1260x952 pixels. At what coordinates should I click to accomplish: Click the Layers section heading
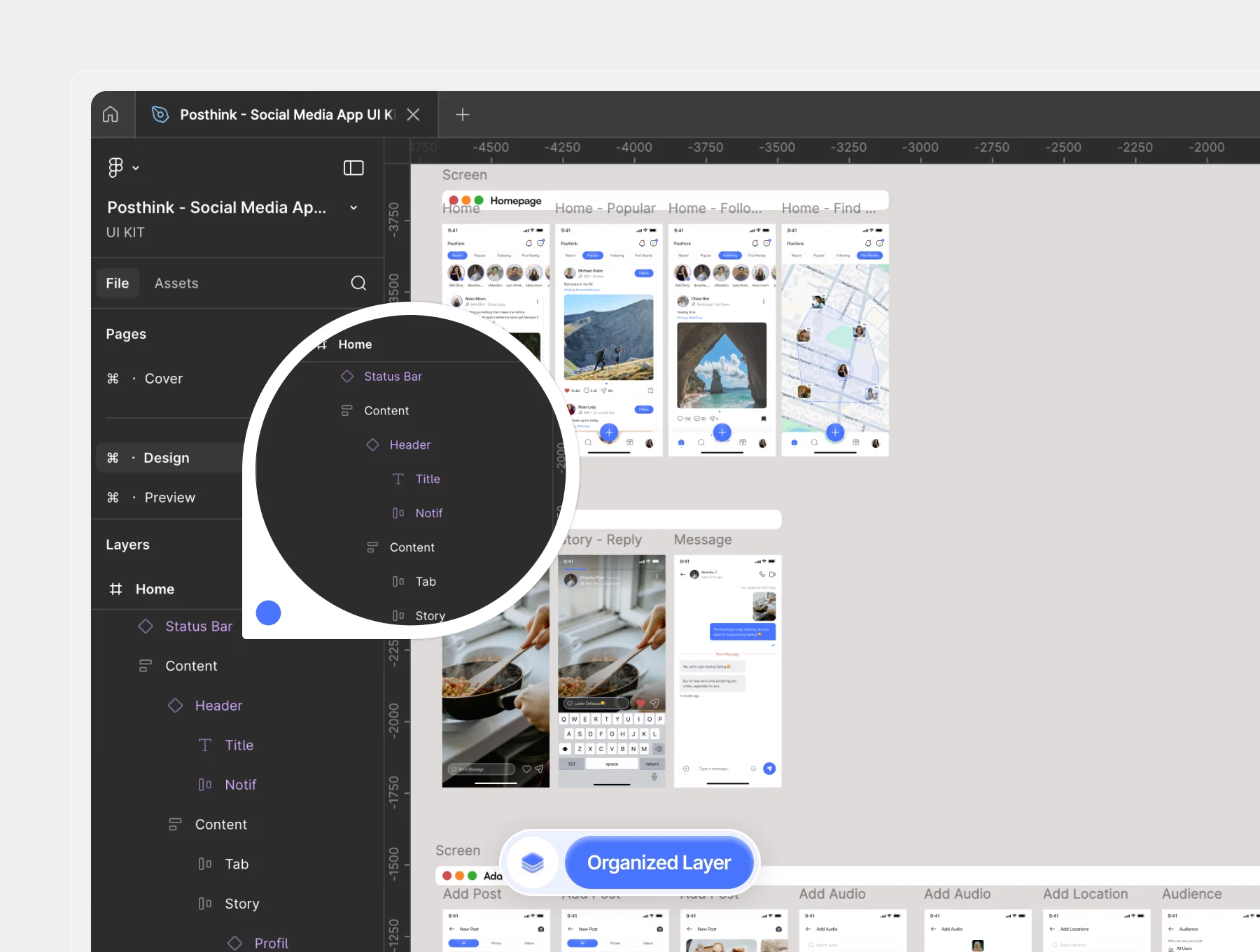coord(127,545)
